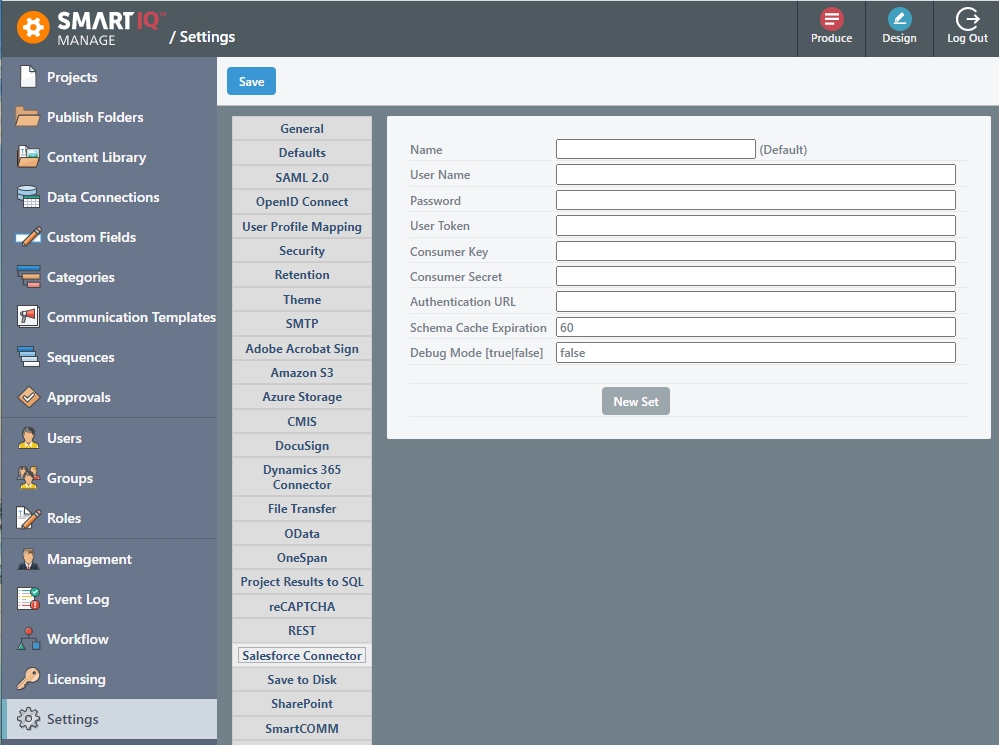Open the OneSpan tab
Viewport: 999px width, 745px height.
tap(302, 558)
